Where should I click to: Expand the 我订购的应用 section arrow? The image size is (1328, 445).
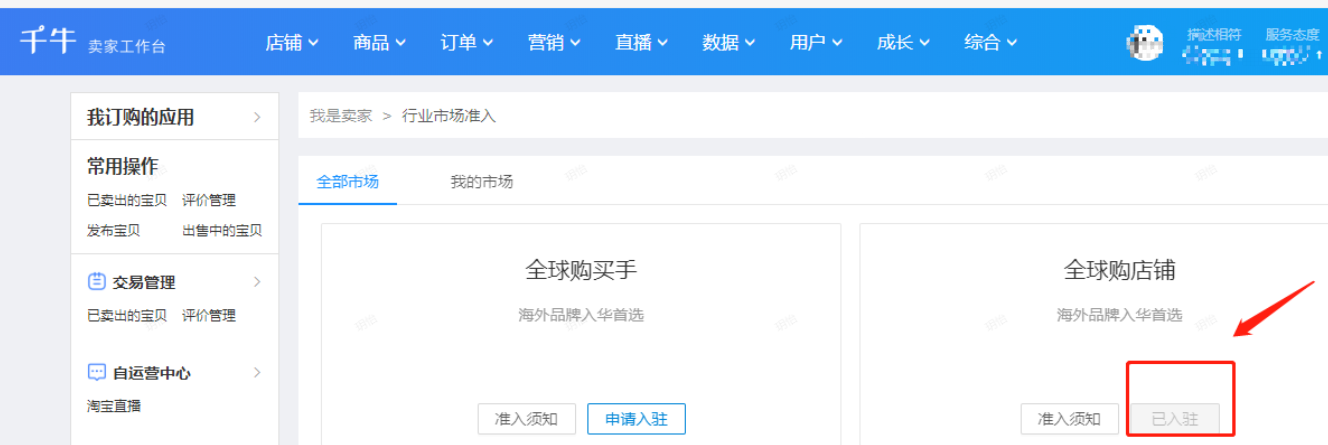(x=257, y=118)
